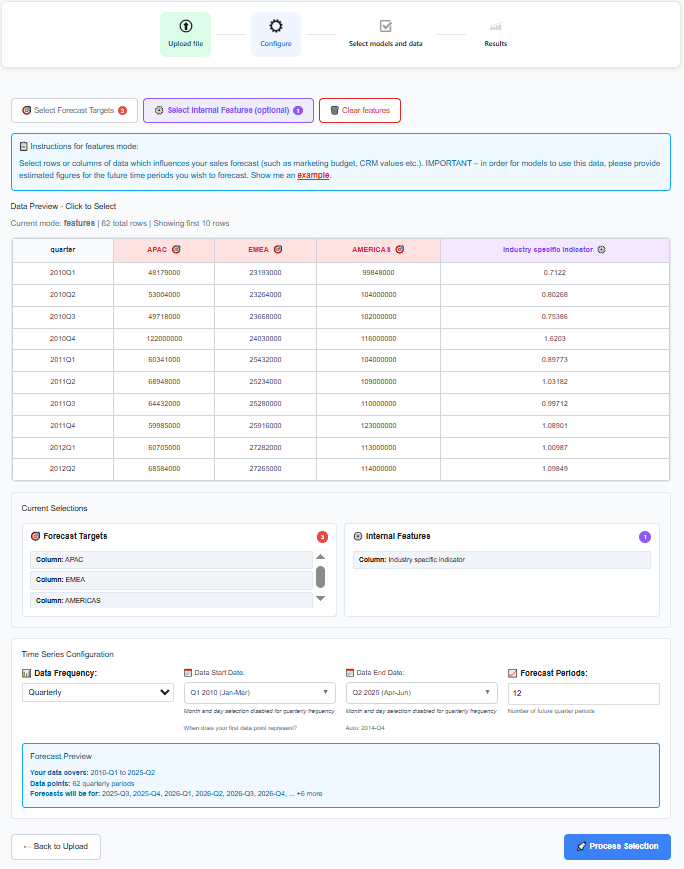The width and height of the screenshot is (684, 869).
Task: Click the bar chart icon beside Data Frequency
Action: click(x=26, y=673)
